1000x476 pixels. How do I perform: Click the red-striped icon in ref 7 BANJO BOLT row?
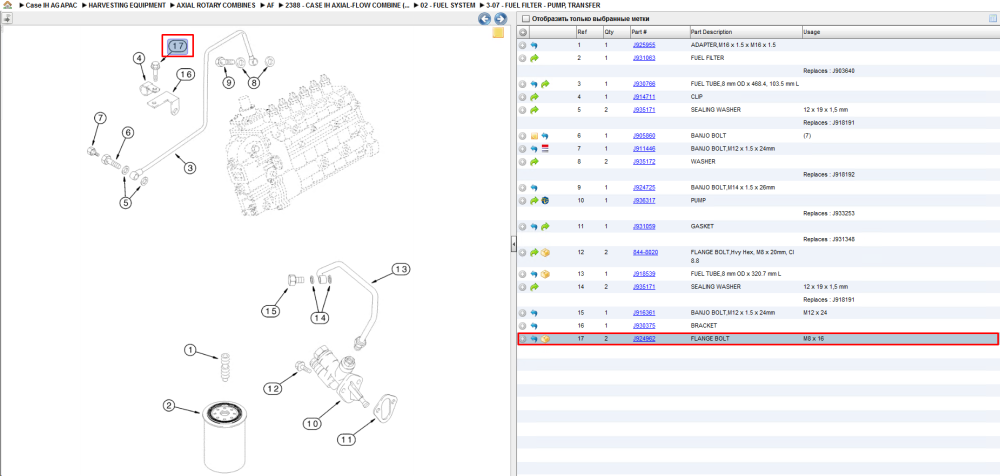(545, 149)
